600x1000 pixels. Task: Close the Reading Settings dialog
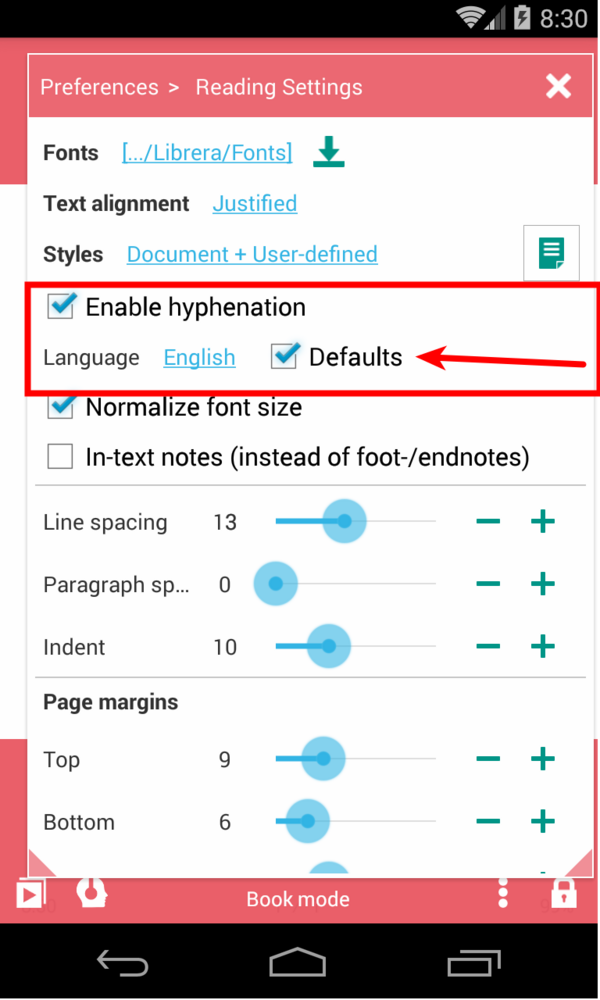pyautogui.click(x=558, y=86)
